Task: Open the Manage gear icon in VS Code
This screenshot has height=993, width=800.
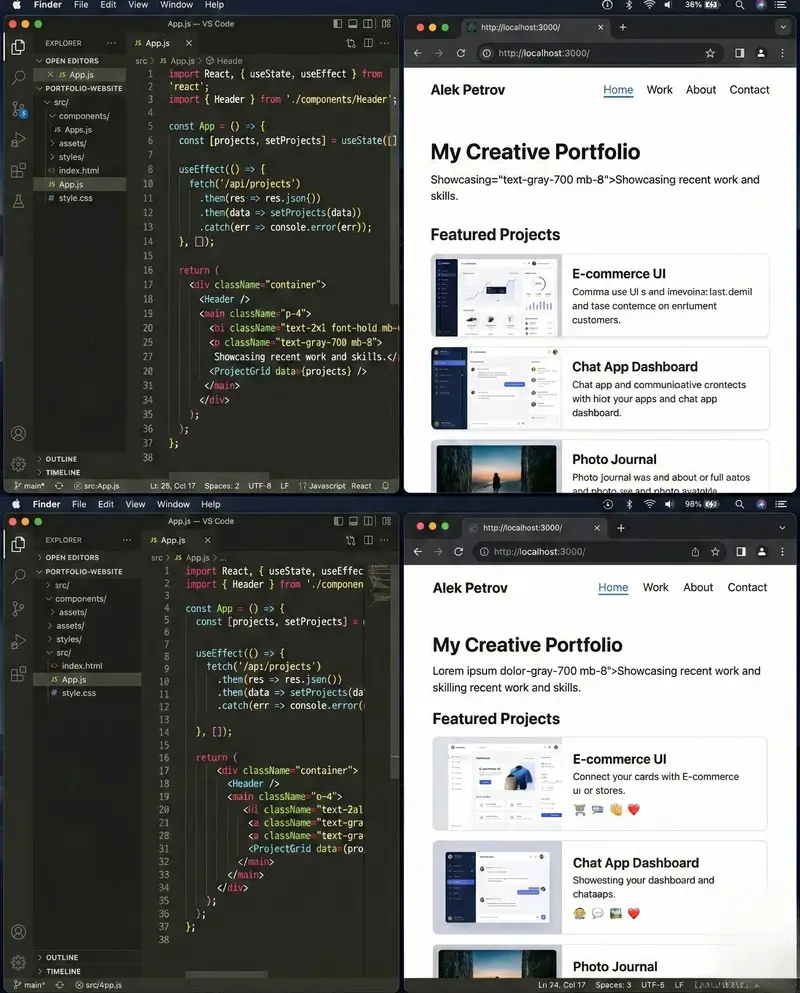Action: pyautogui.click(x=17, y=463)
